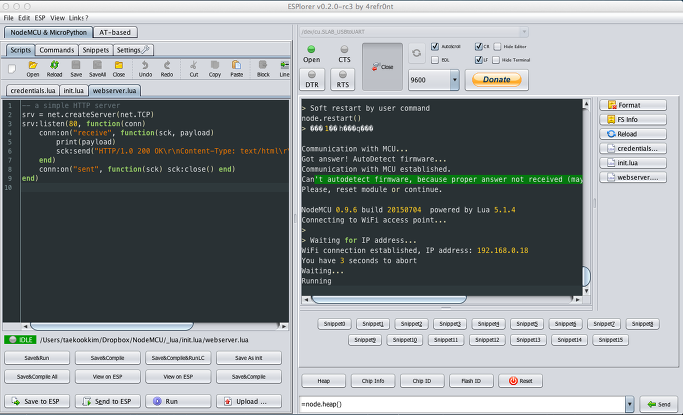Image resolution: width=683 pixels, height=415 pixels.
Task: Toggle the RTS button
Action: [x=343, y=80]
